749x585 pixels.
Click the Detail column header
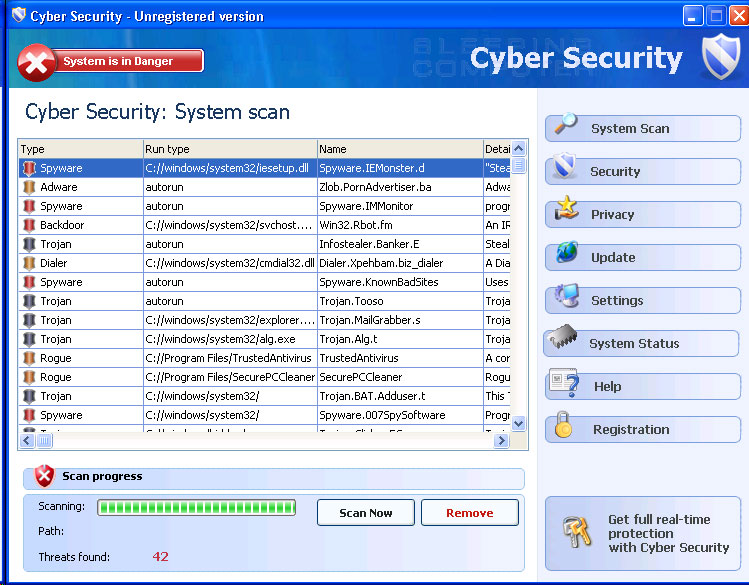(x=497, y=149)
